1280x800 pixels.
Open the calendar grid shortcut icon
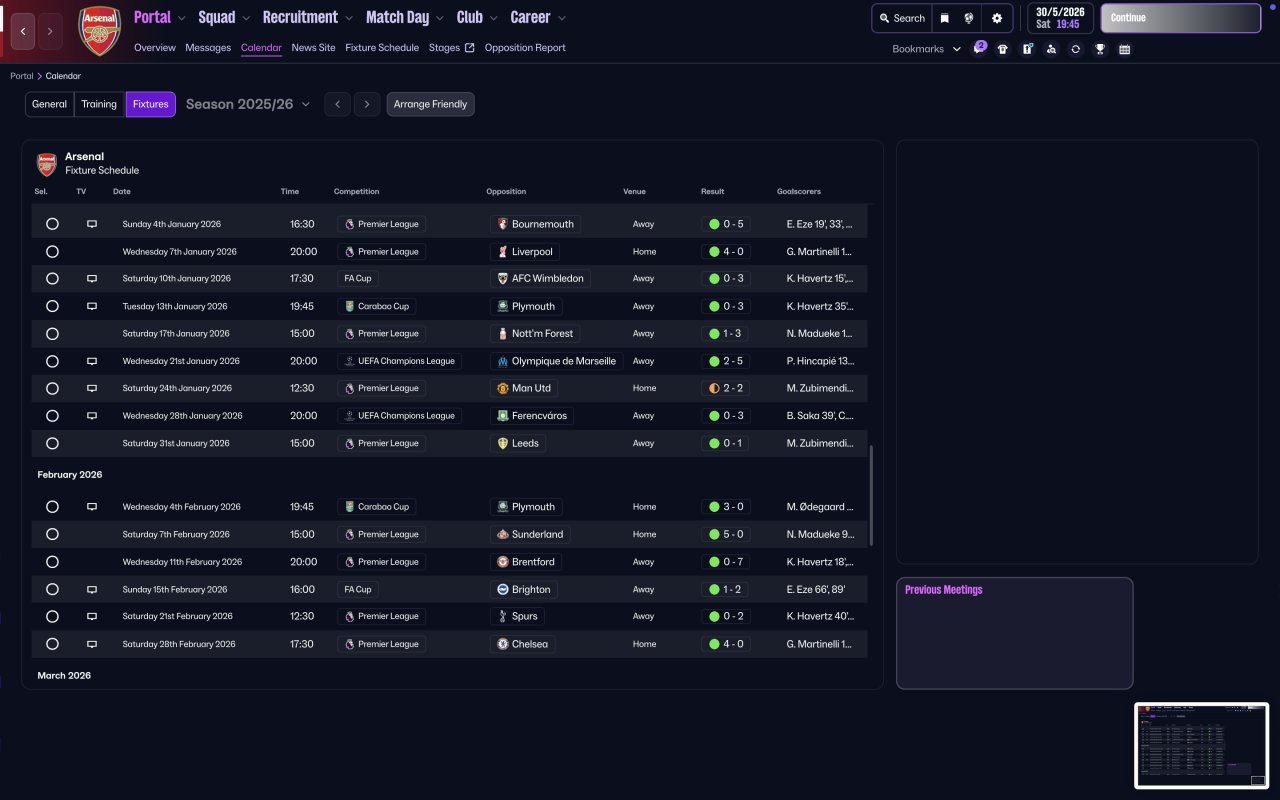pyautogui.click(x=1124, y=49)
